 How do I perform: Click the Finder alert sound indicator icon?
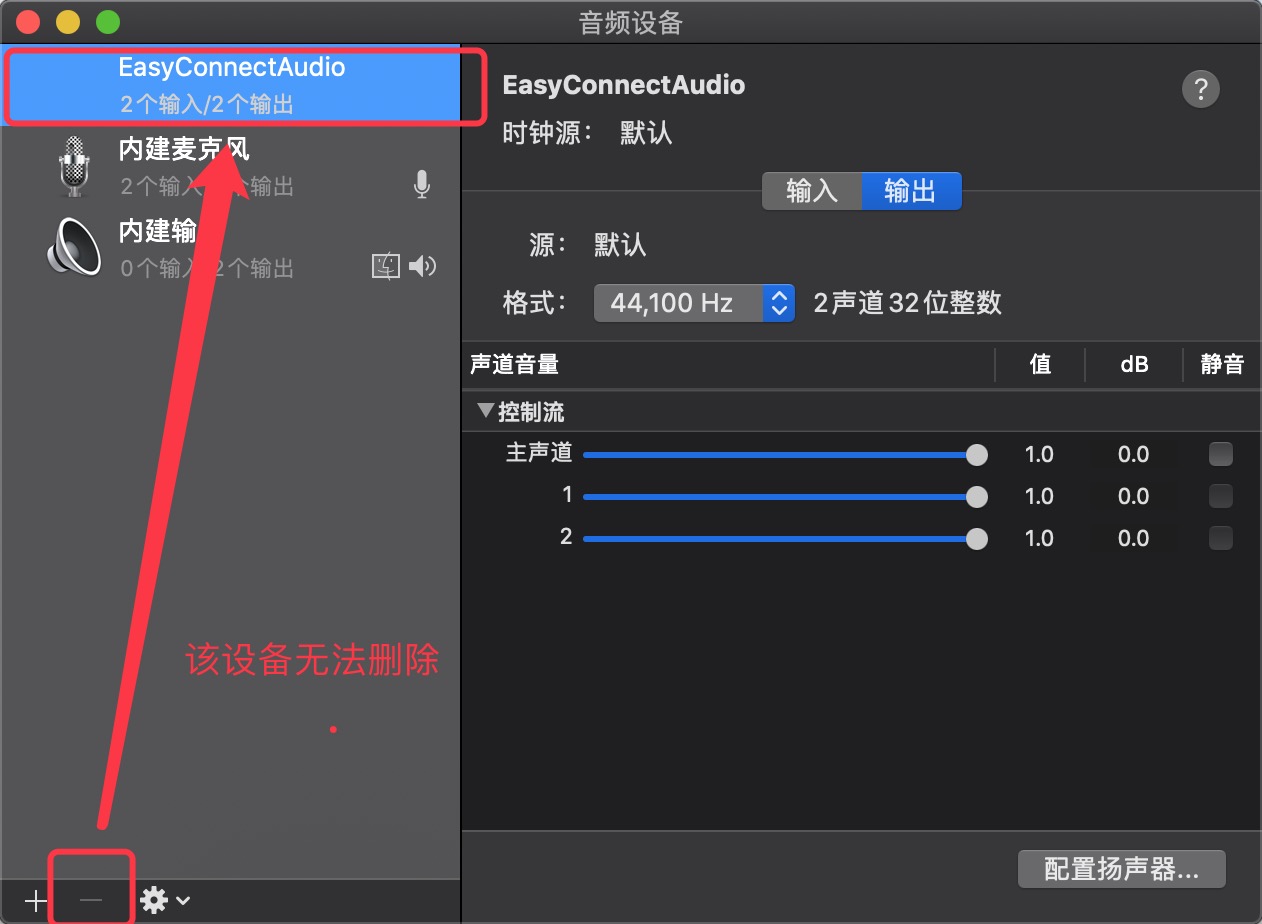pyautogui.click(x=386, y=265)
